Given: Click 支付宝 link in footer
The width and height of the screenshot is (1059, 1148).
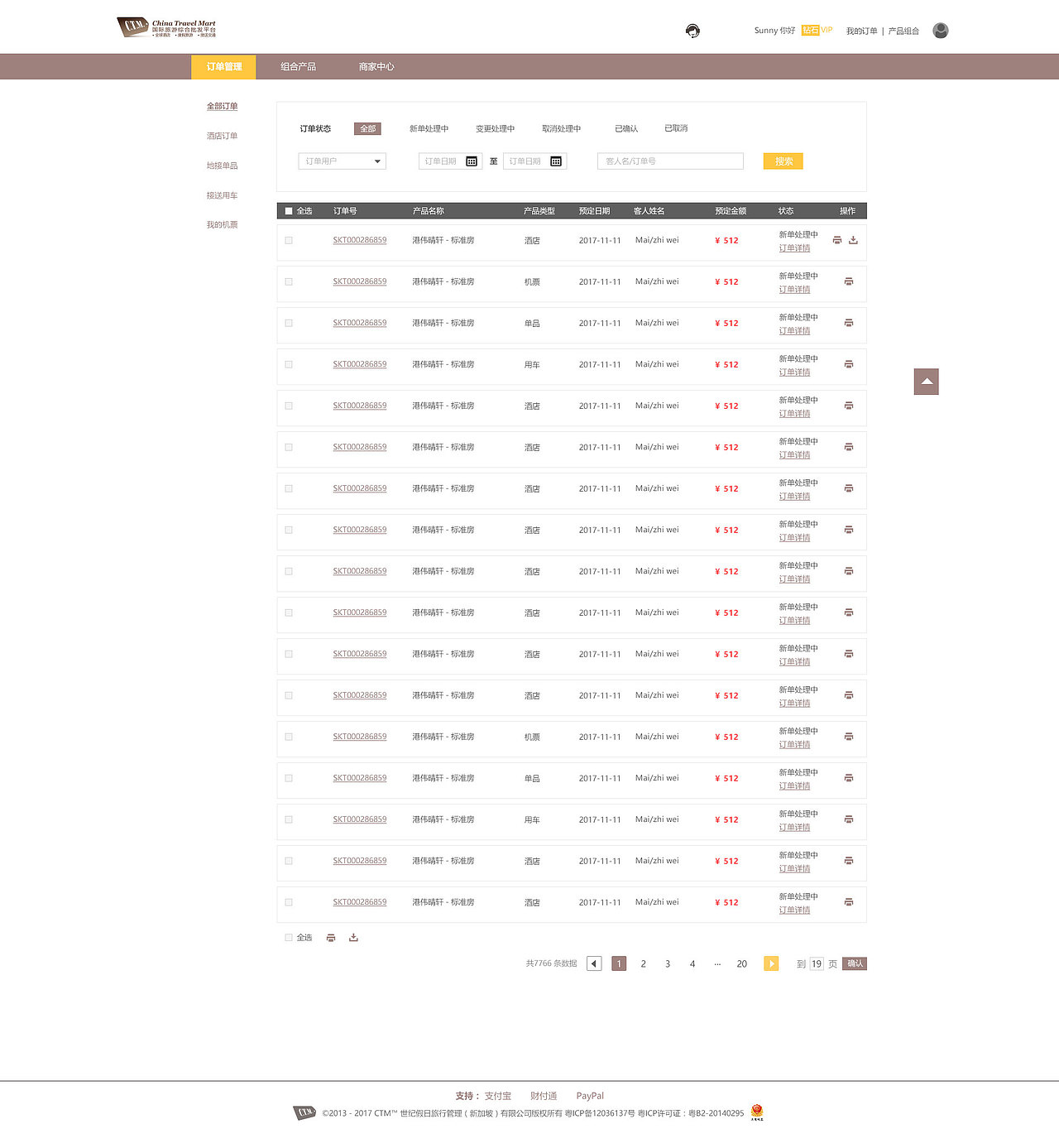Looking at the screenshot, I should 497,1096.
